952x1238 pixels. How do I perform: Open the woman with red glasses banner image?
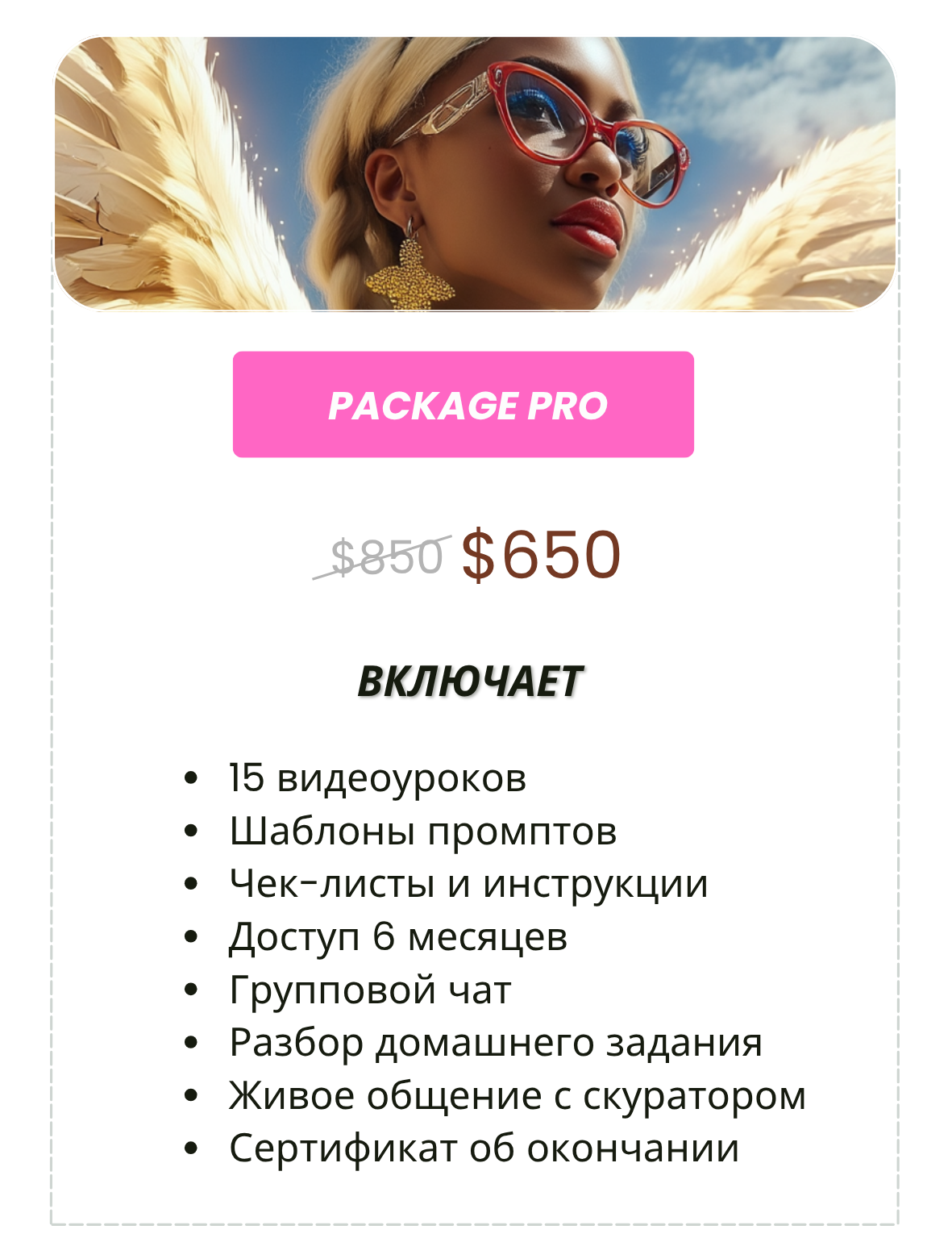[x=475, y=173]
